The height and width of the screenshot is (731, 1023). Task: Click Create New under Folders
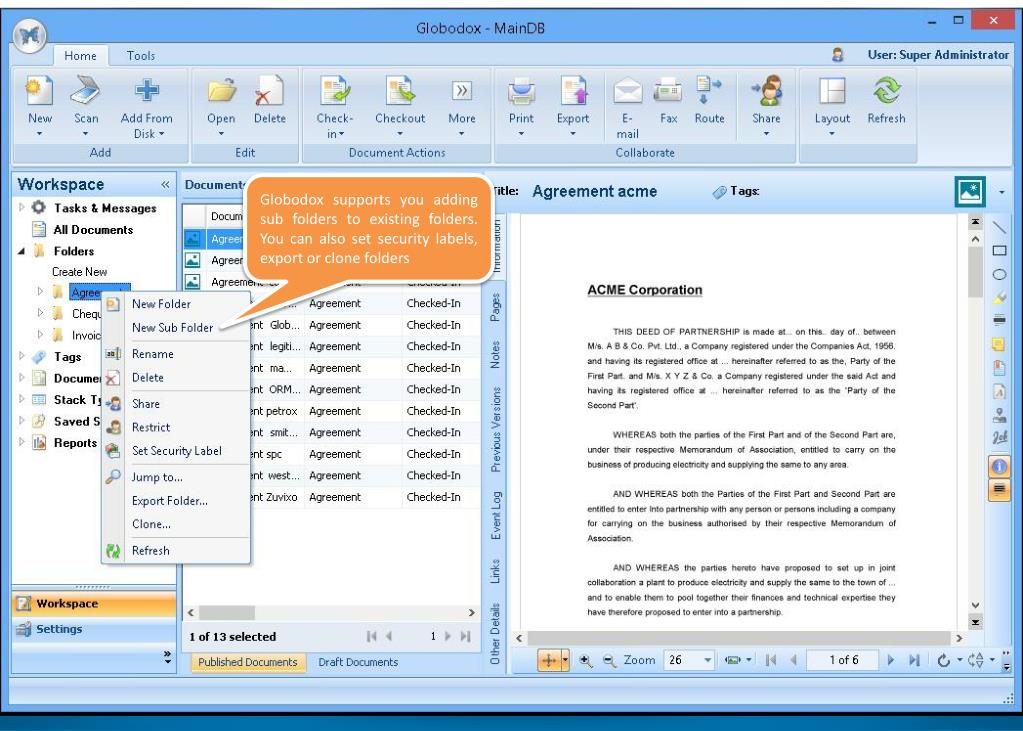click(x=80, y=272)
